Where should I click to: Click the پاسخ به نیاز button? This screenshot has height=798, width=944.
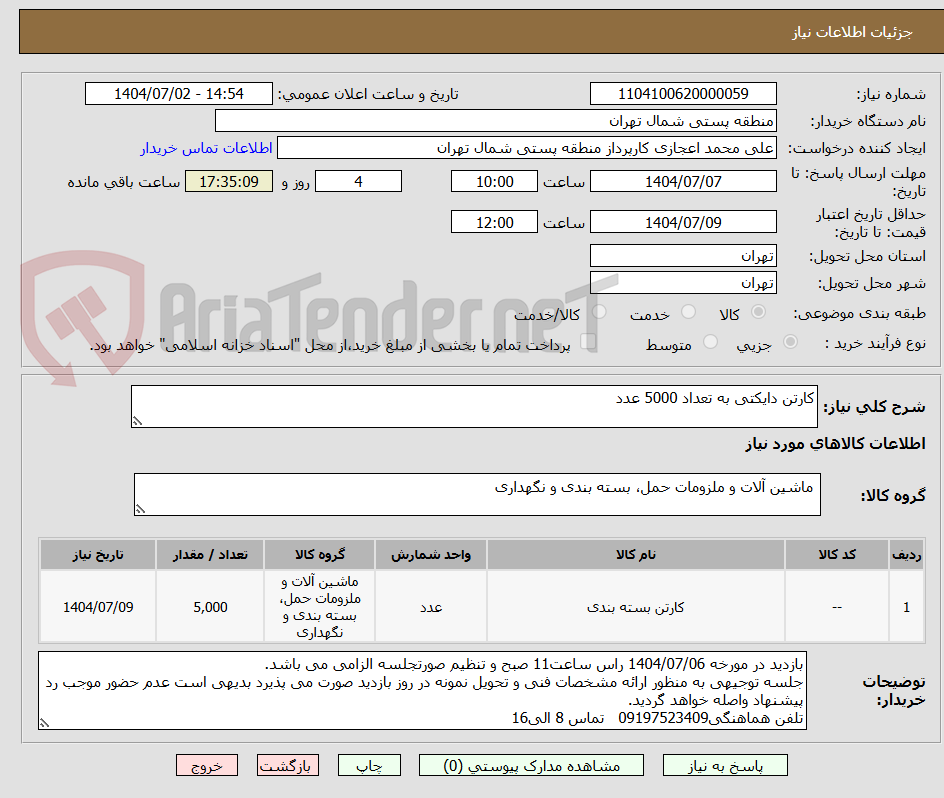725,765
